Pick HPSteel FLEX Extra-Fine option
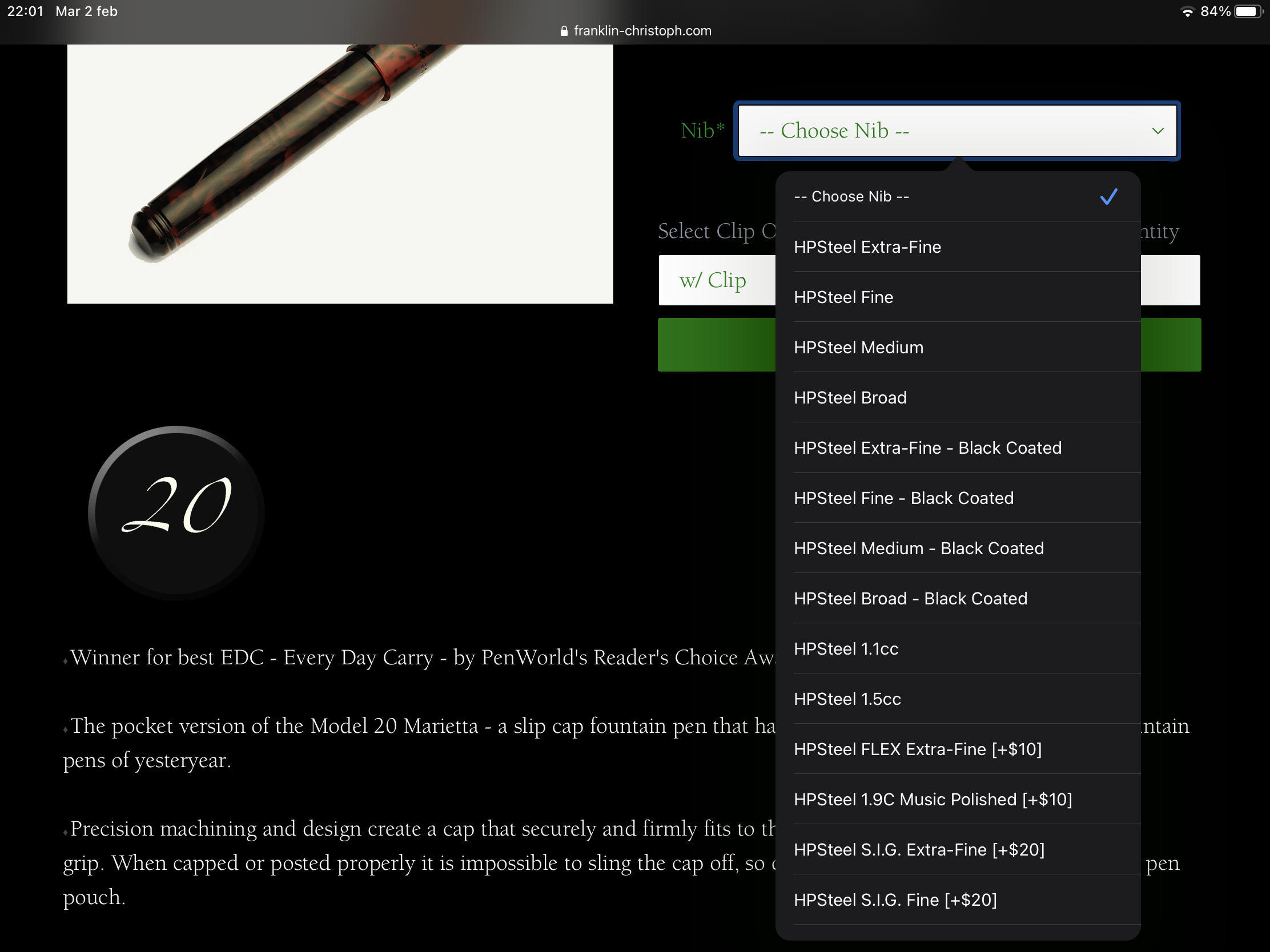The image size is (1270, 952). point(917,749)
